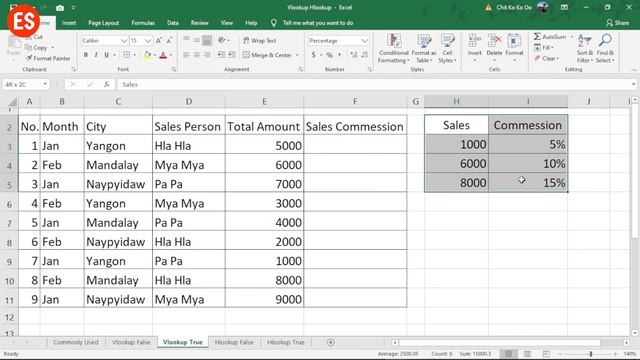Click the Select All corner triangle
The image size is (640, 360).
point(12,102)
